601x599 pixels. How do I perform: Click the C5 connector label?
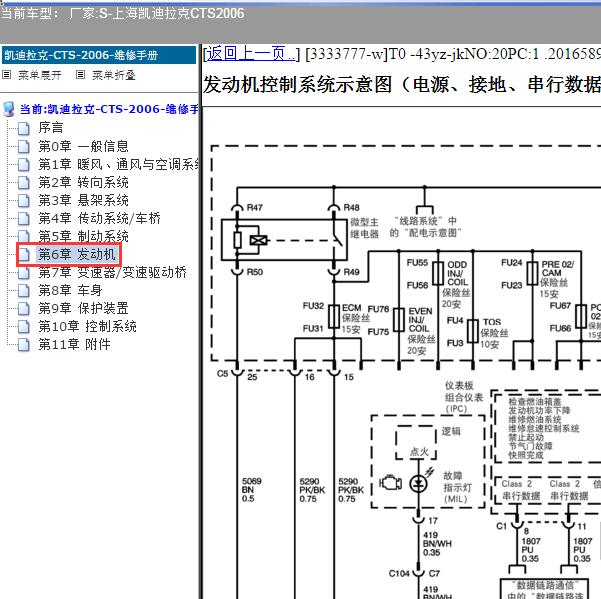(222, 373)
